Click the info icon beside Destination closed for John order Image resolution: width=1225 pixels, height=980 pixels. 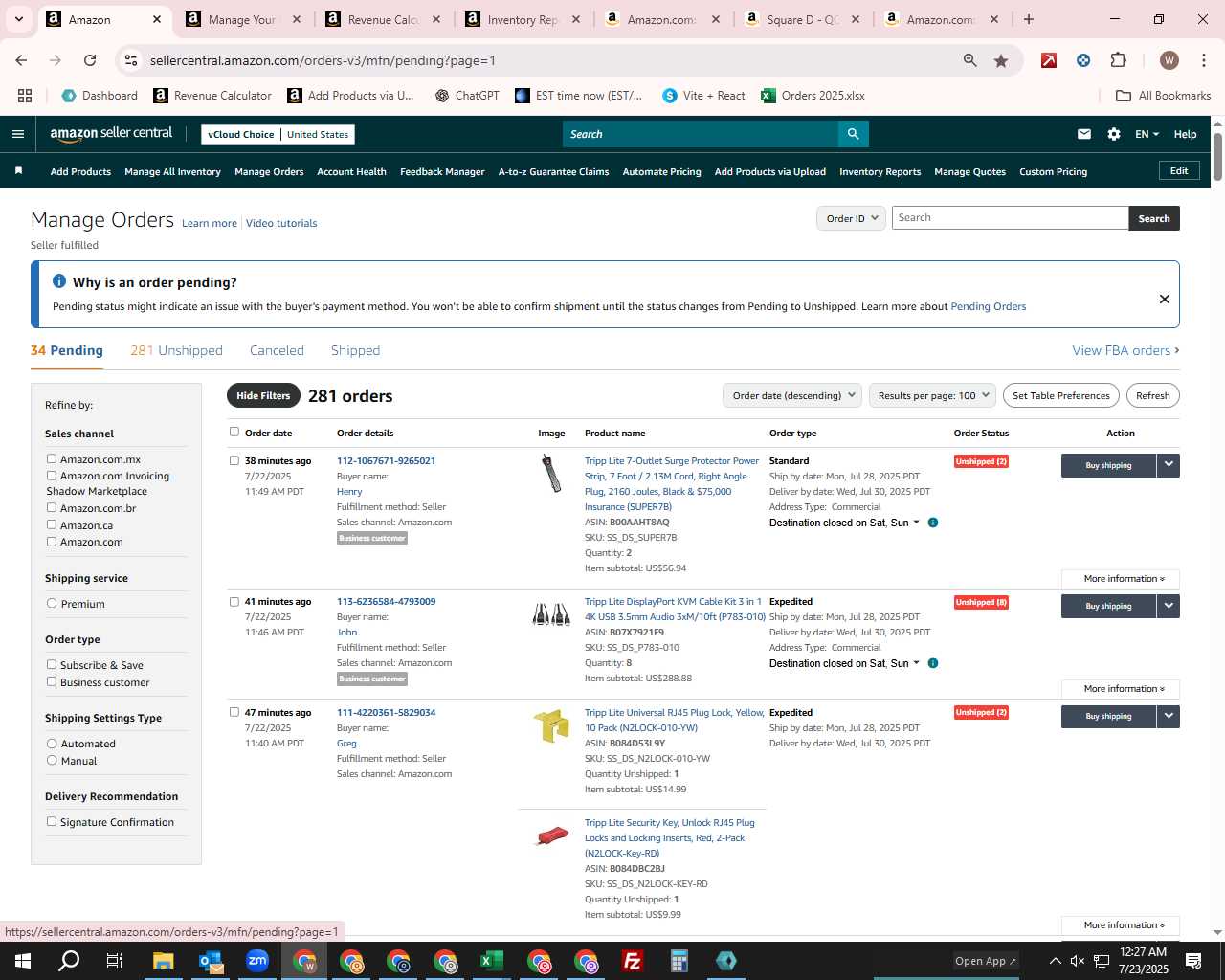[933, 663]
